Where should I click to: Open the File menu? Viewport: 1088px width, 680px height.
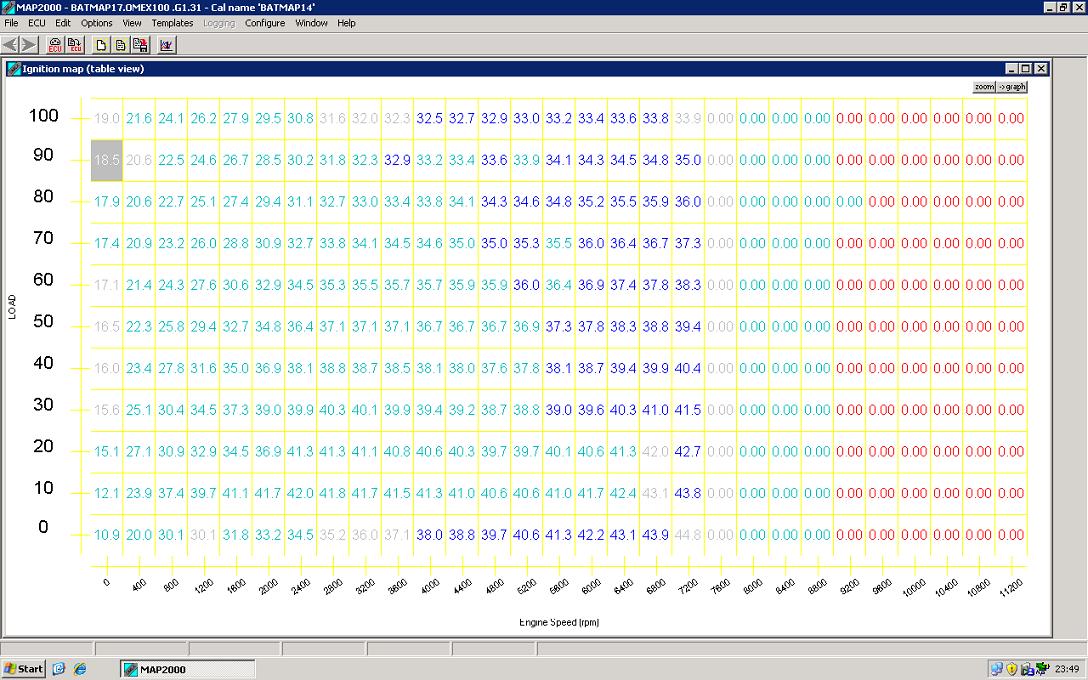click(x=12, y=23)
